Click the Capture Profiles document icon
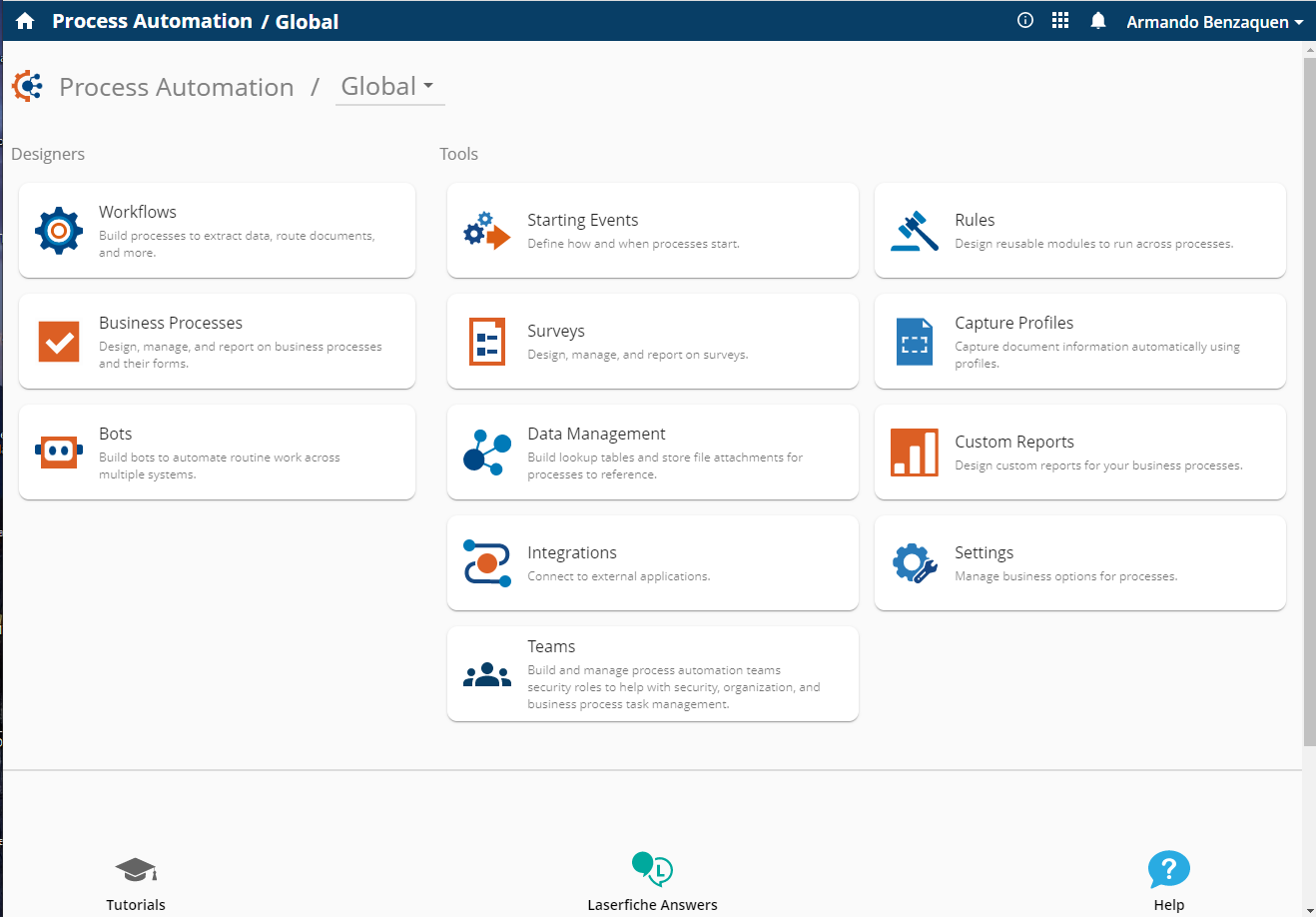The image size is (1316, 917). coord(915,342)
